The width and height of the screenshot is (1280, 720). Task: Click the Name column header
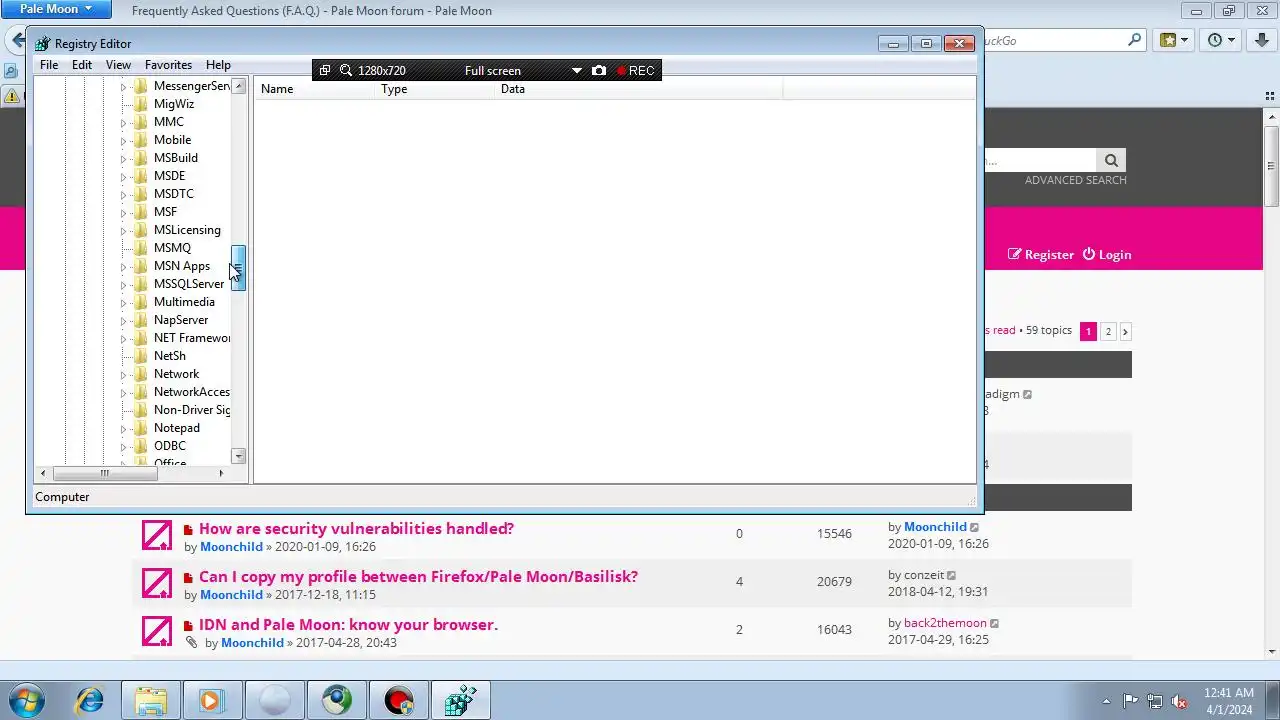[315, 89]
